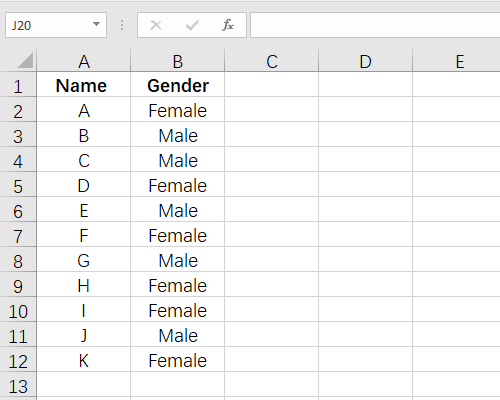Select row 1 header
Screen dimensions: 500x400
(x=18, y=85)
